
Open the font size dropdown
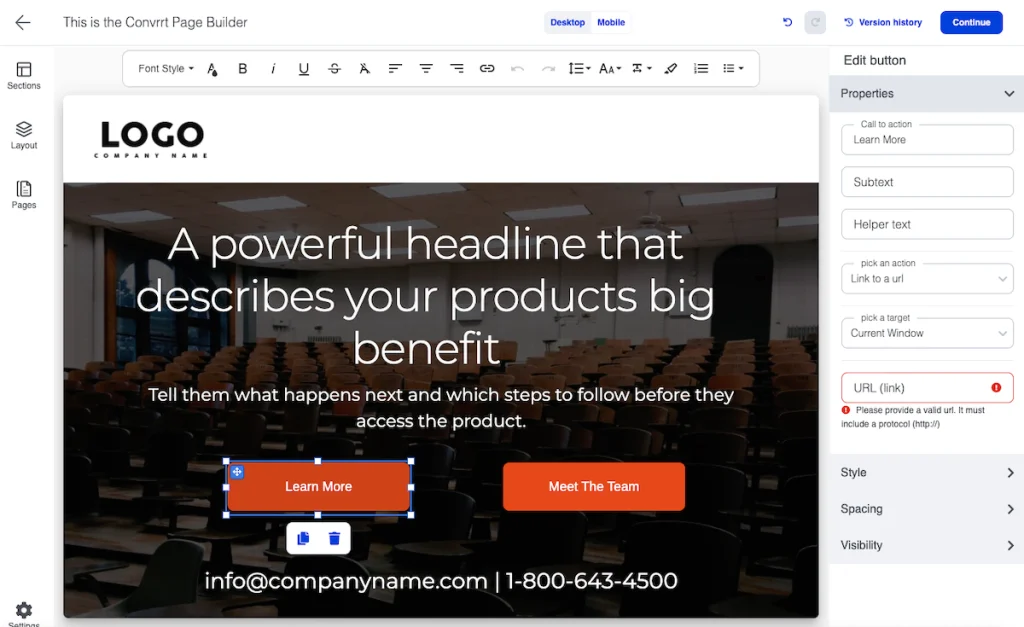point(609,69)
